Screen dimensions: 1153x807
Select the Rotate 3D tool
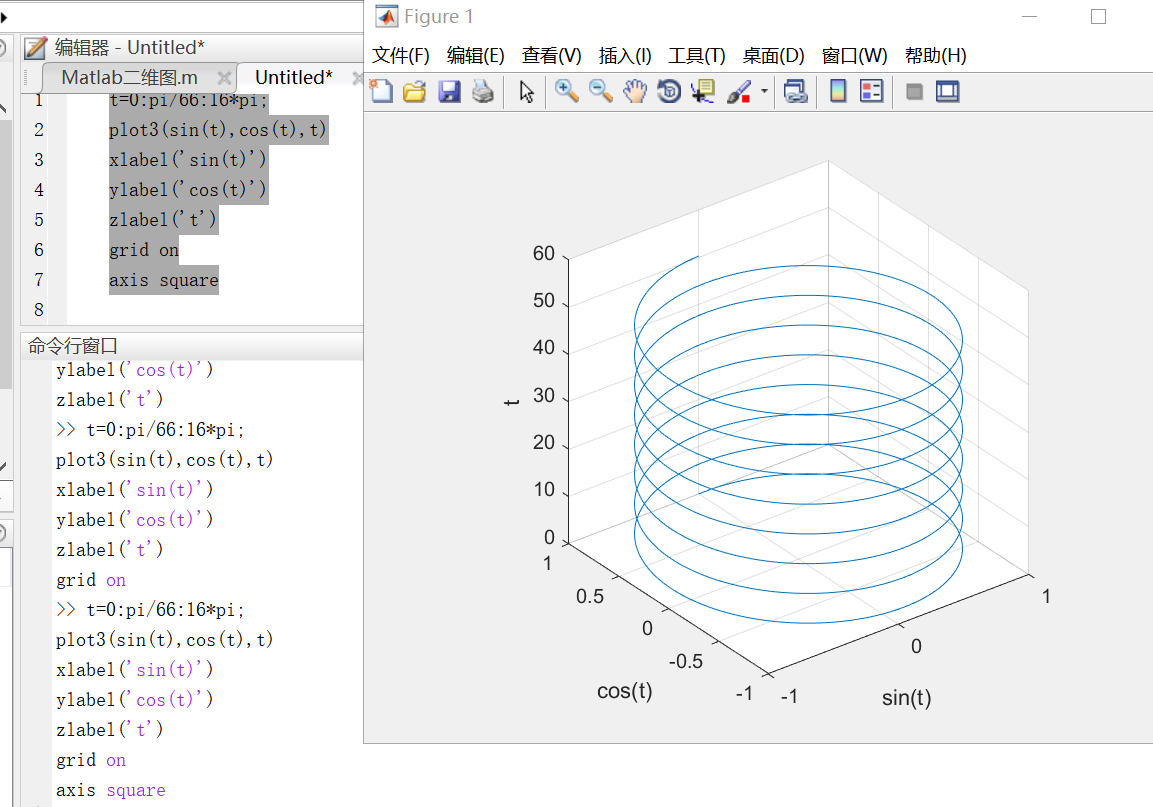668,91
